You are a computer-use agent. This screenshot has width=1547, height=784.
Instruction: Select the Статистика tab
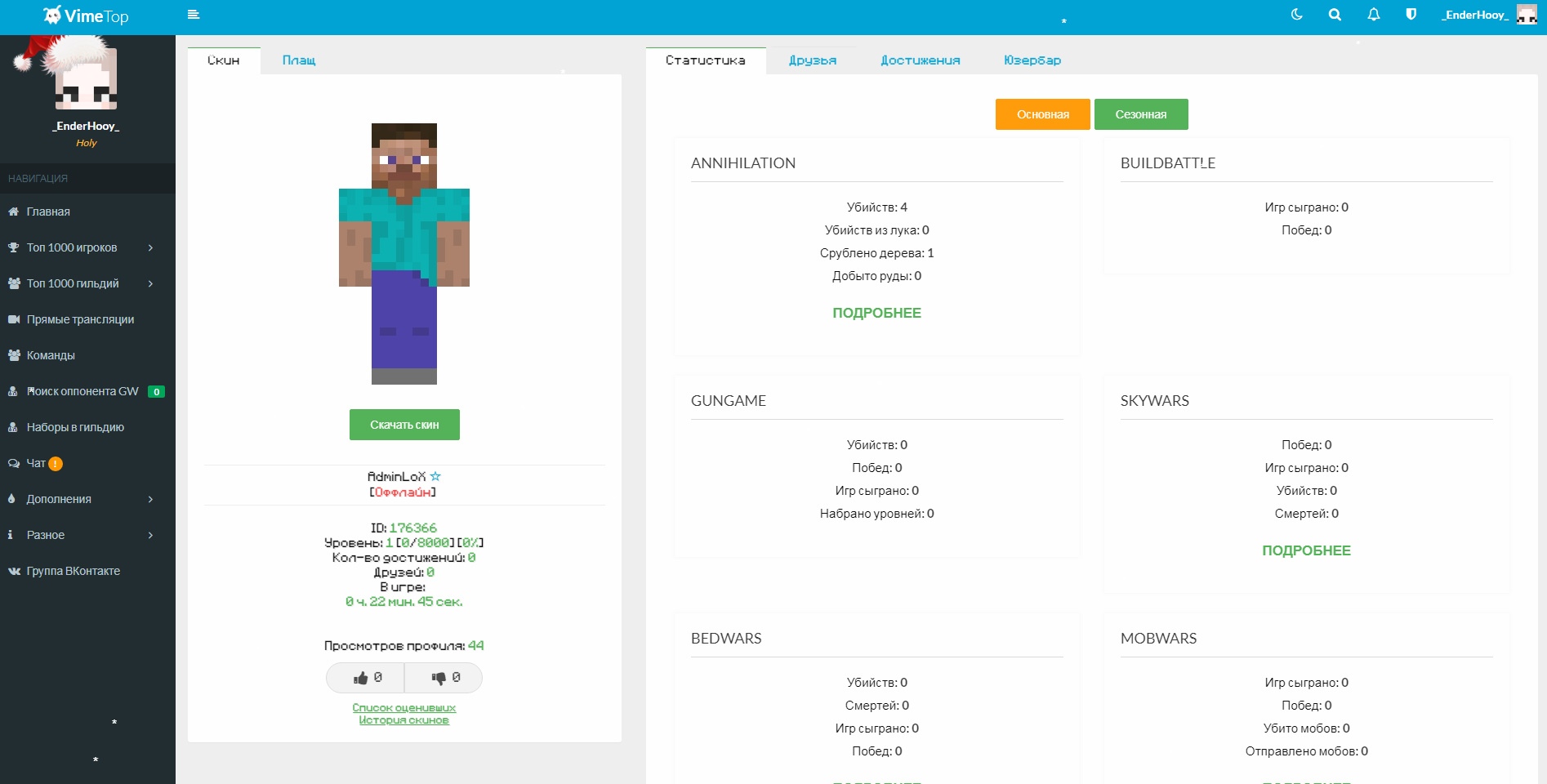706,60
